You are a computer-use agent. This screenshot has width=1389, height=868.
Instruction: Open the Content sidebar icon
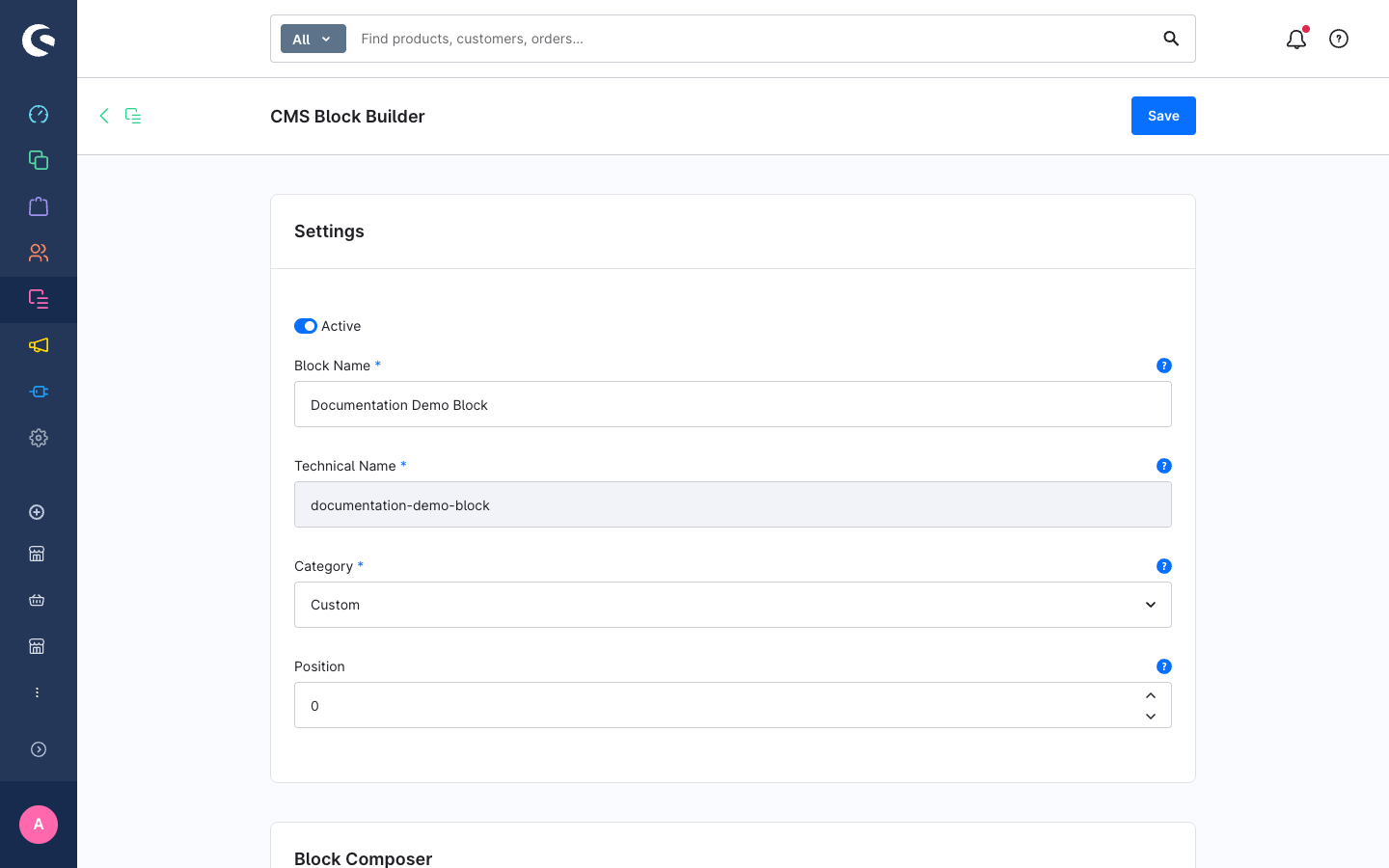pyautogui.click(x=39, y=299)
